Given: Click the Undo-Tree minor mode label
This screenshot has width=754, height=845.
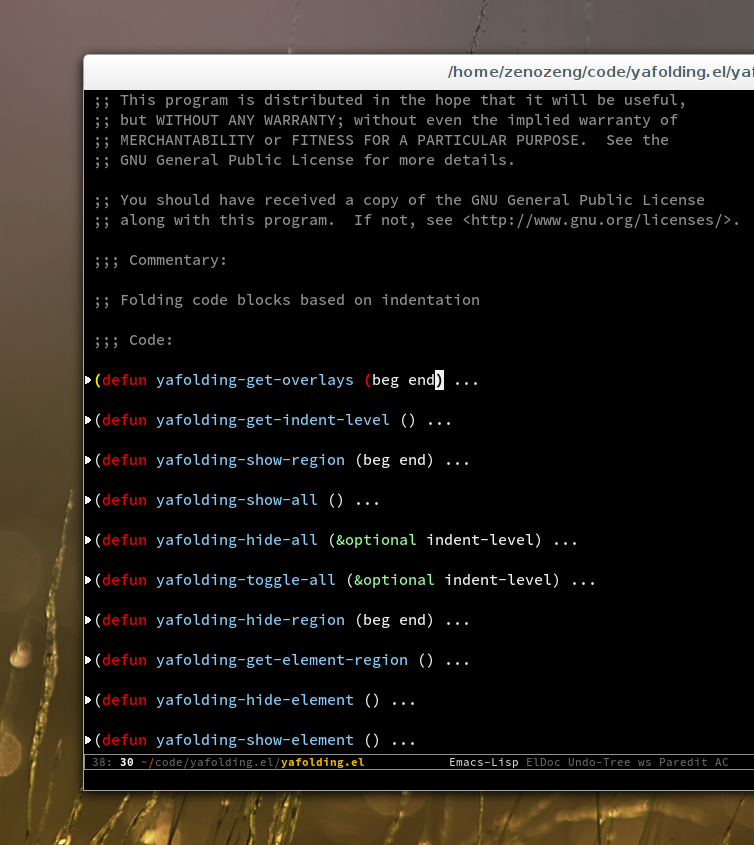Looking at the screenshot, I should tap(599, 763).
